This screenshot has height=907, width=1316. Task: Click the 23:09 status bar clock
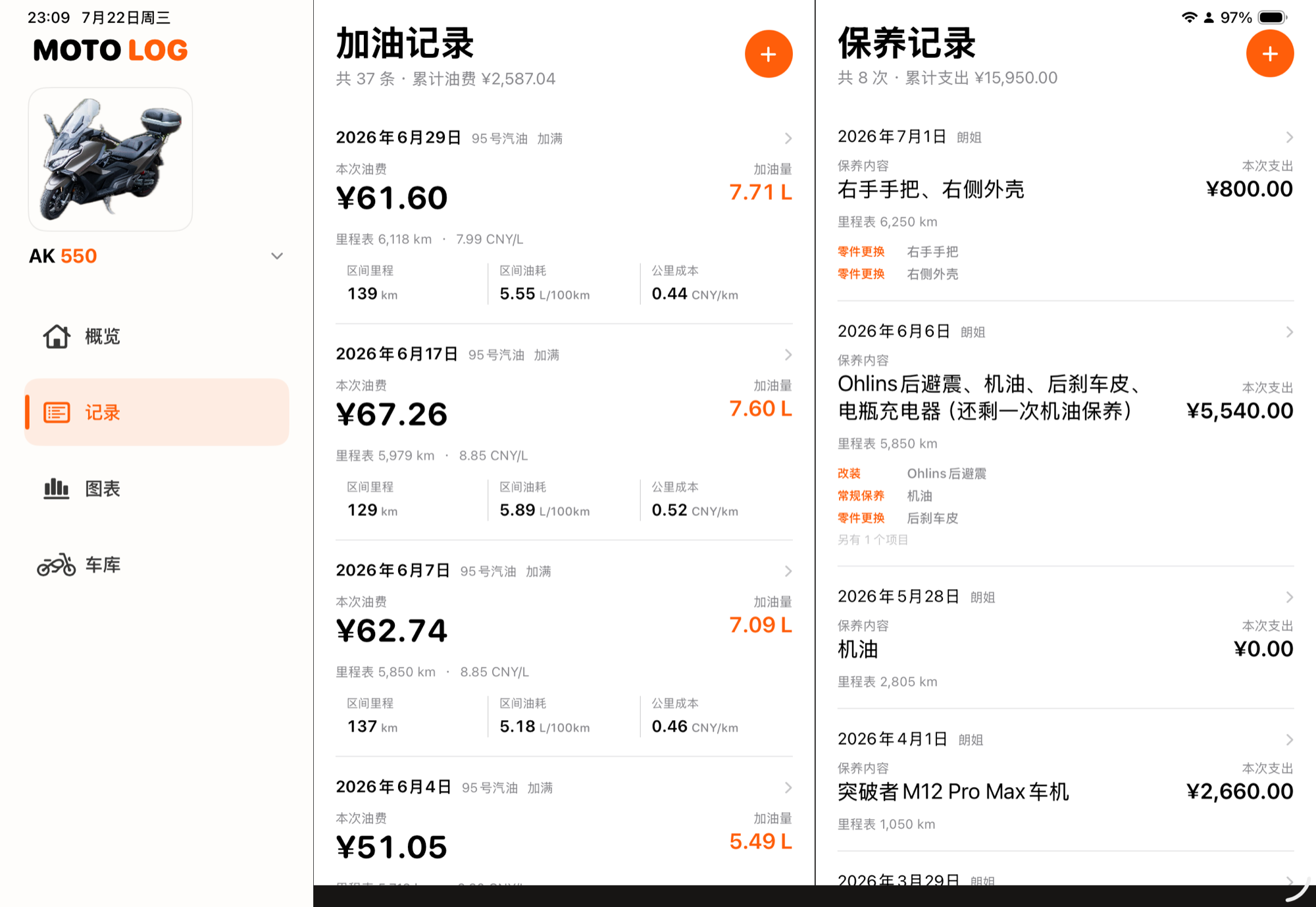49,18
